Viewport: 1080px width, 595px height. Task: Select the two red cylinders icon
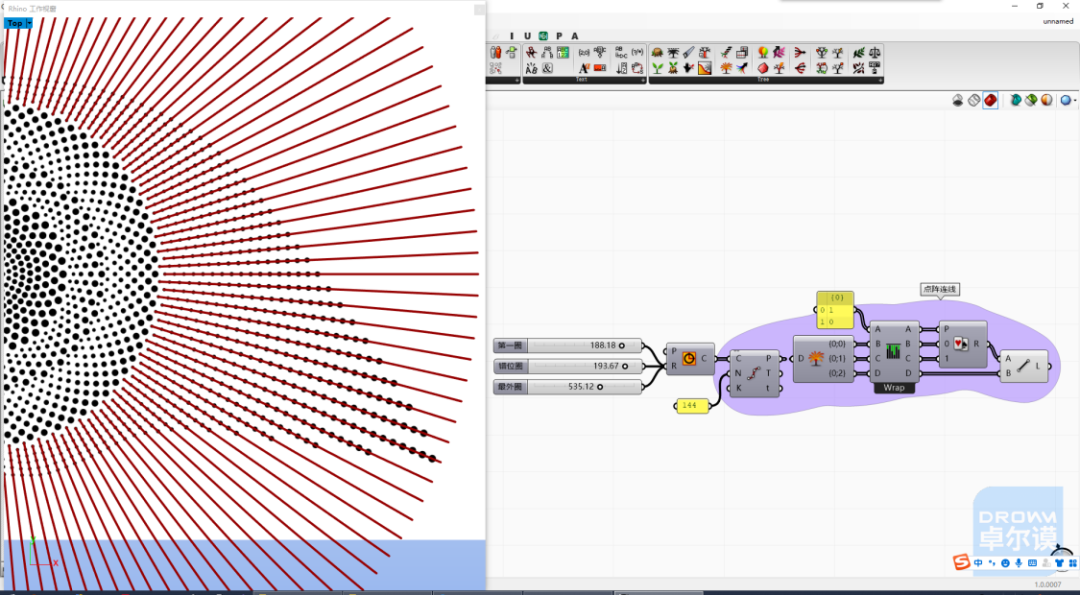[x=496, y=52]
